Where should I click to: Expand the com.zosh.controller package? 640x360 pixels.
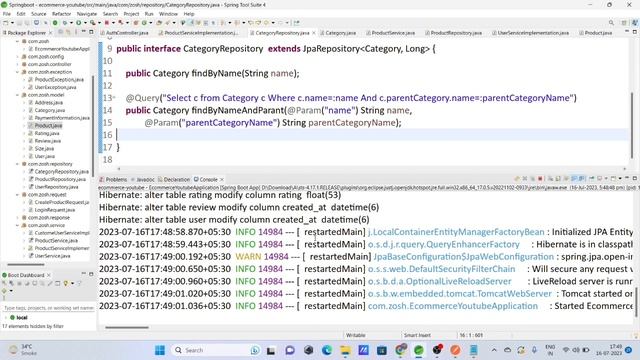coord(18,64)
